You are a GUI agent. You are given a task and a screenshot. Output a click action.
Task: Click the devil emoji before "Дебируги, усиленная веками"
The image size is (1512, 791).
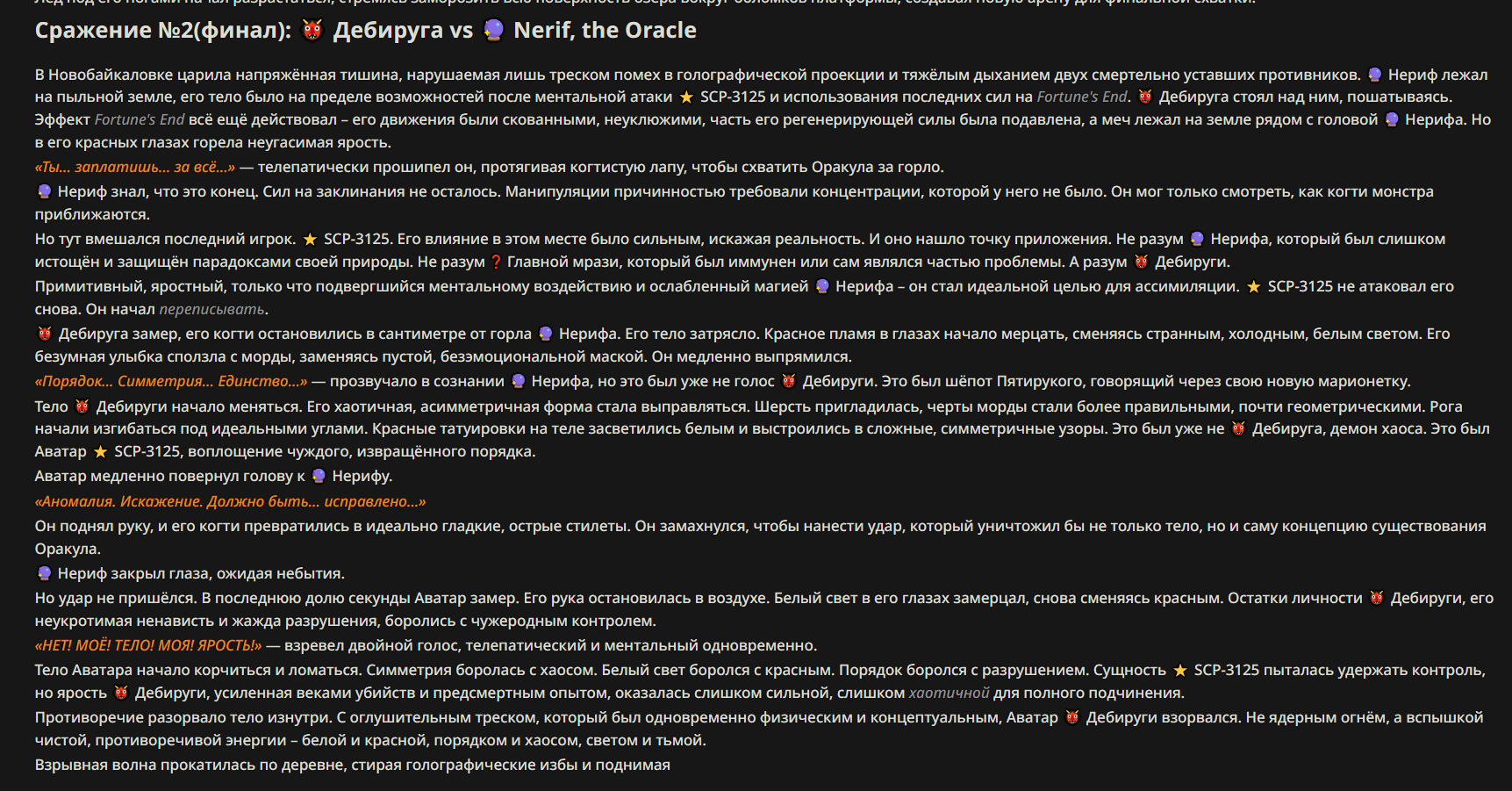point(121,693)
